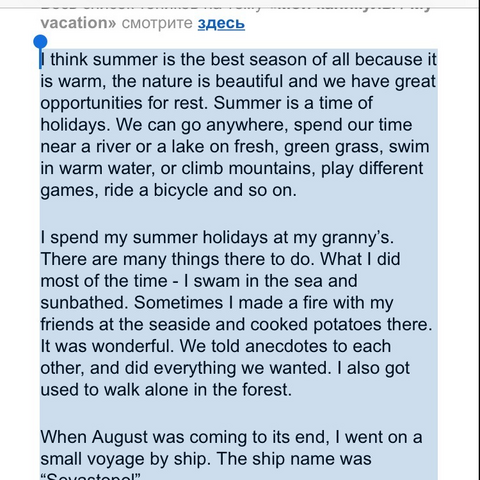The height and width of the screenshot is (480, 480).
Task: Click the word potatoes
Action: click(347, 325)
